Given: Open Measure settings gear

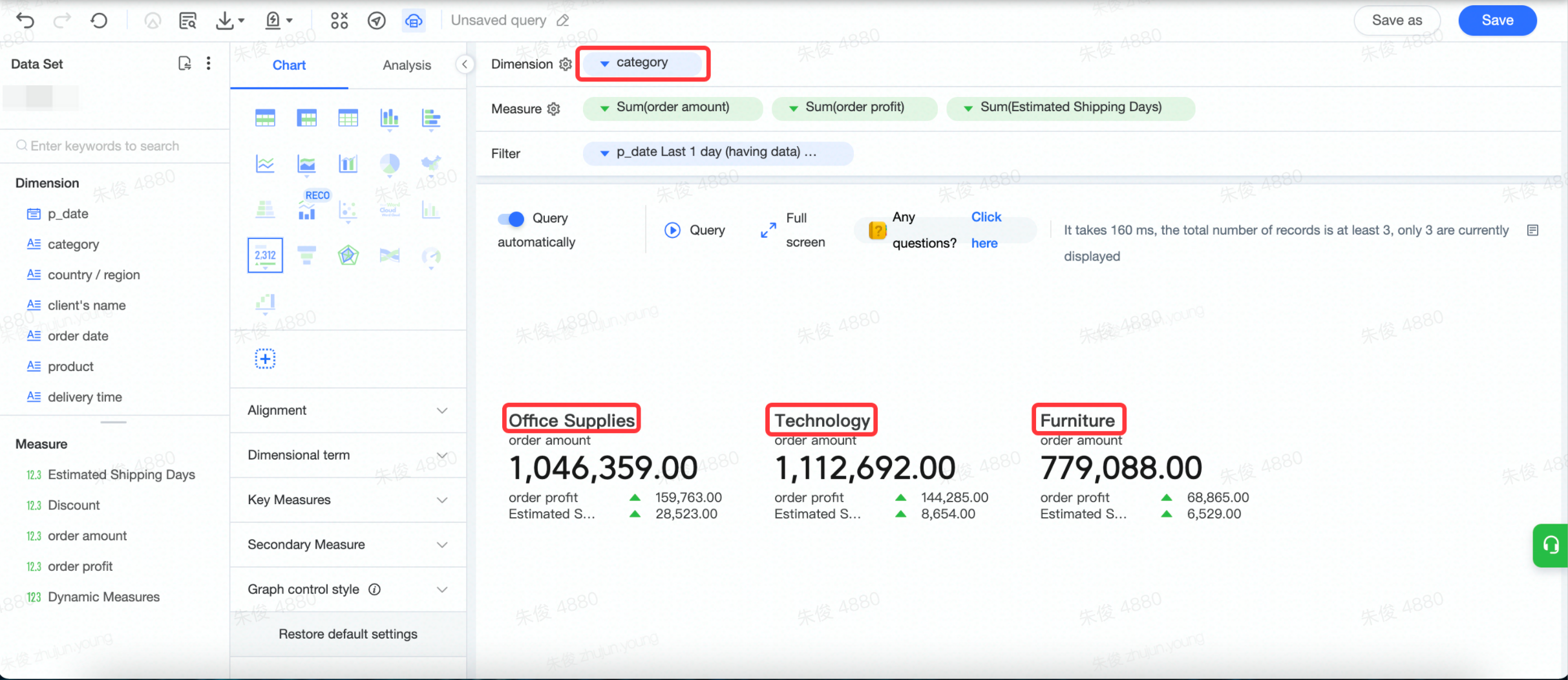Looking at the screenshot, I should tap(554, 109).
